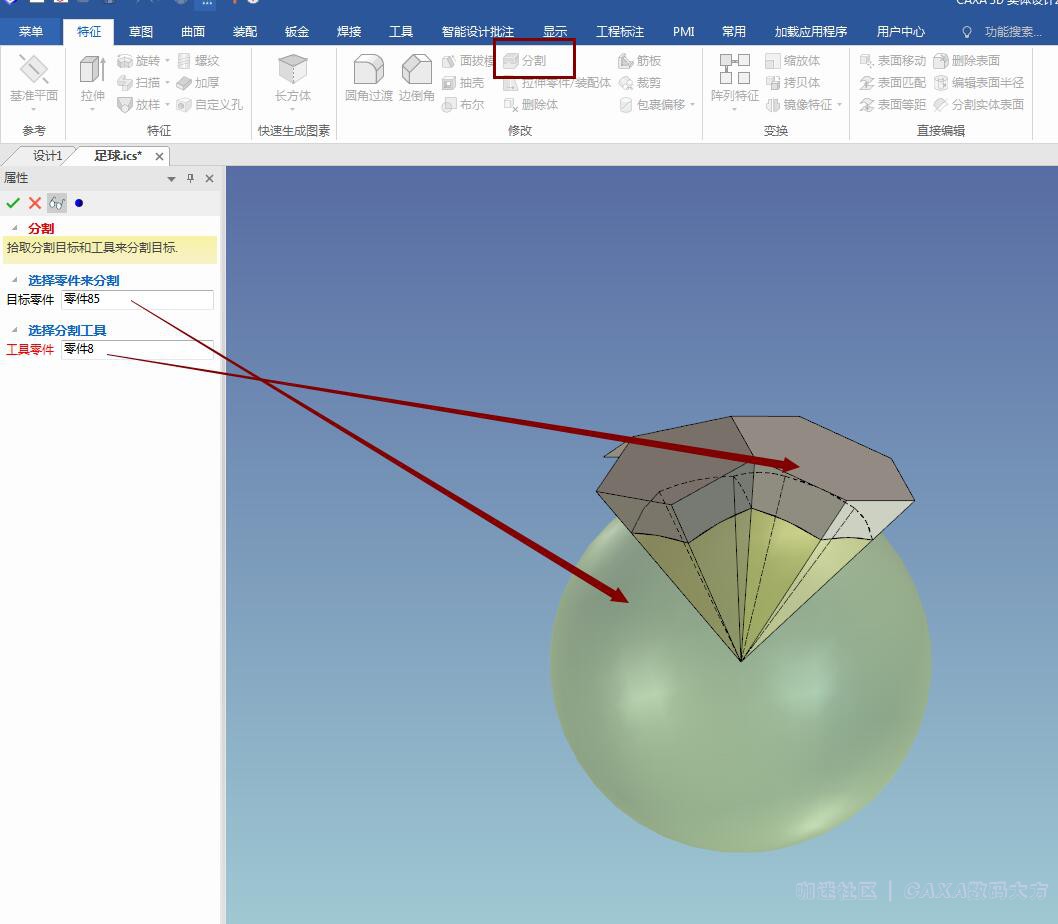Screen dimensions: 1058x924
Task: Click the 加厚 thicken tool
Action: (198, 82)
